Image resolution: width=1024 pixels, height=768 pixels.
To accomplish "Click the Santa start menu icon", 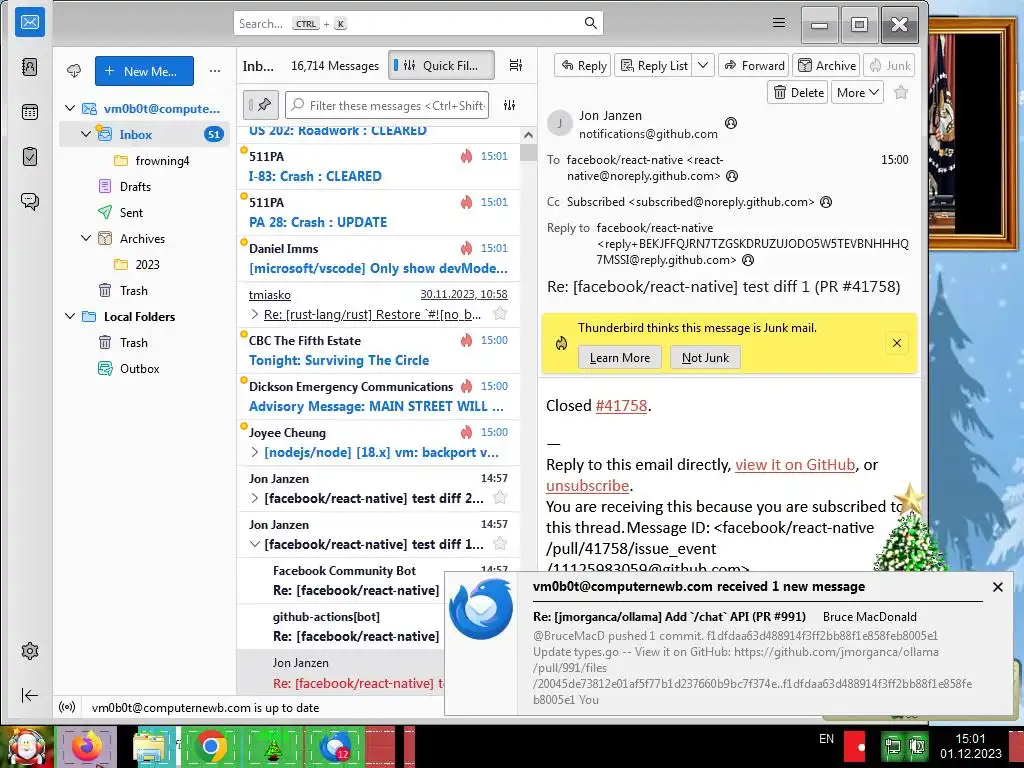I will click(27, 747).
